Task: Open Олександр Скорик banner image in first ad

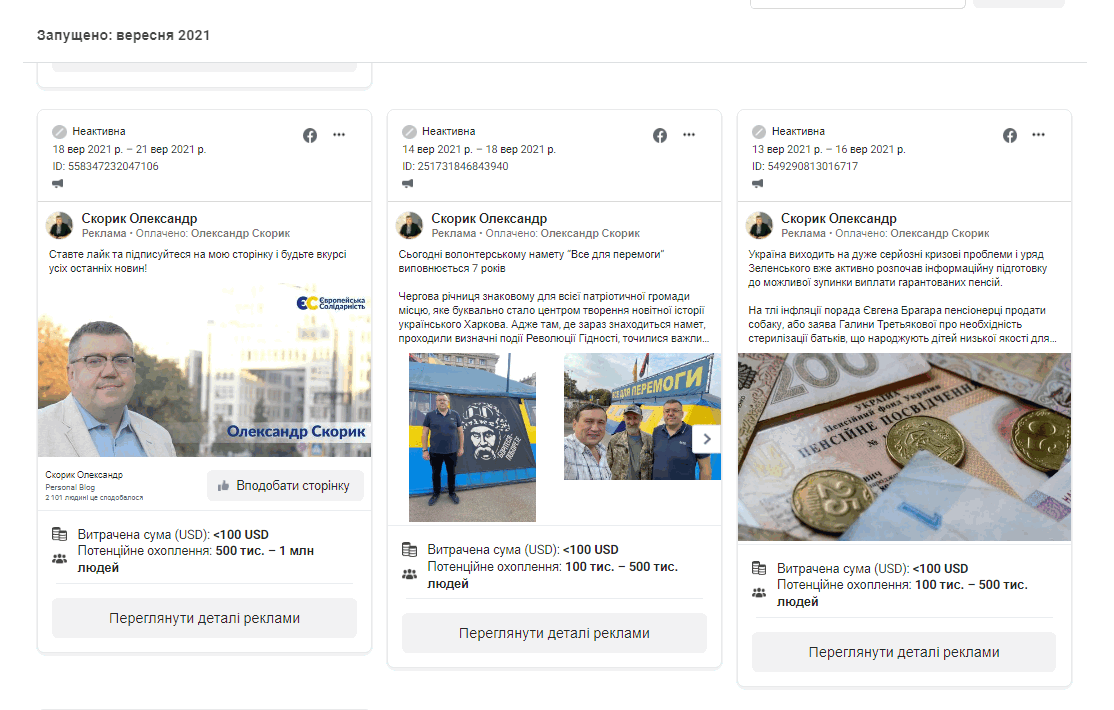Action: point(204,370)
